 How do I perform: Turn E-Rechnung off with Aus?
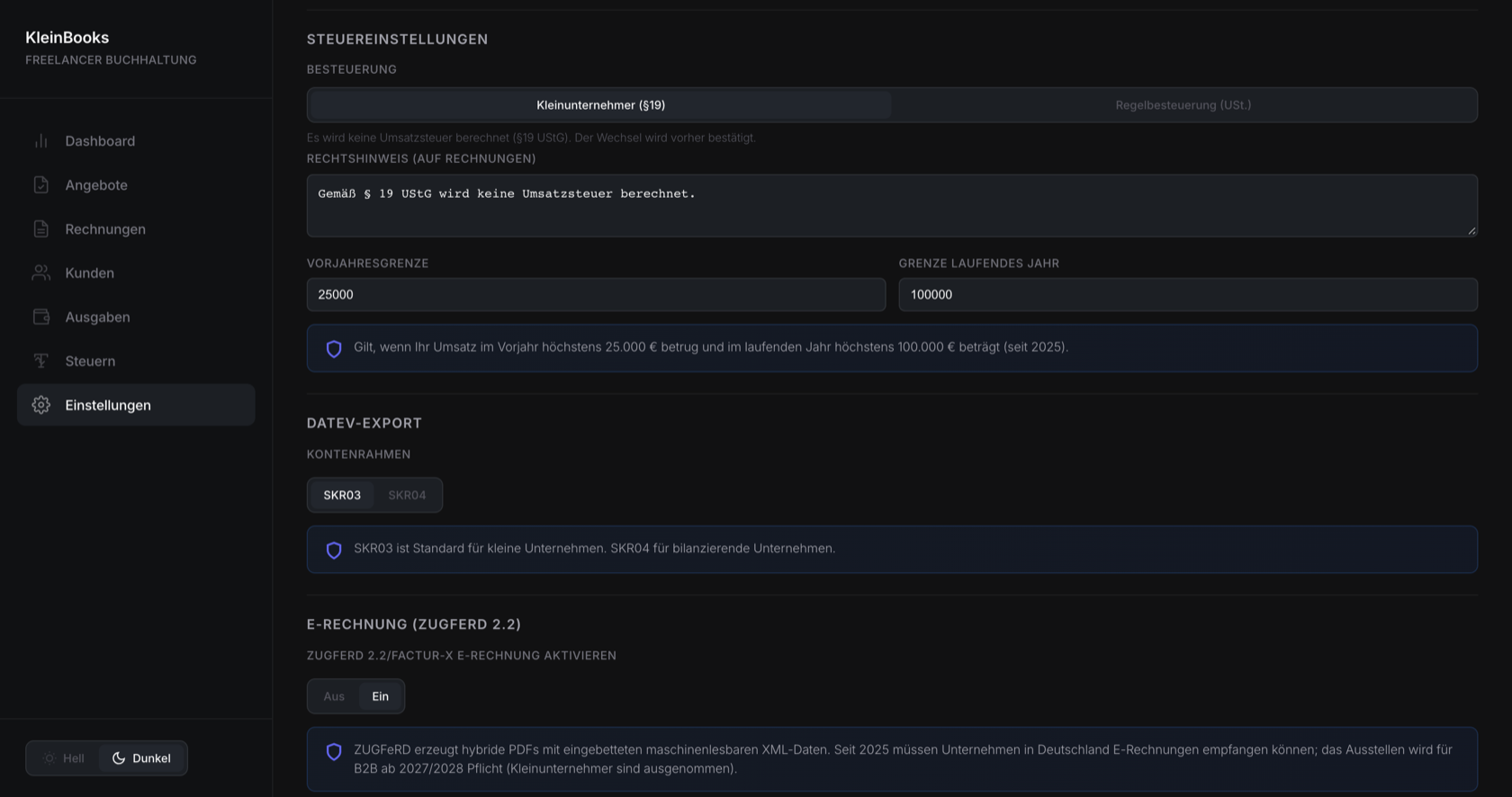[334, 696]
